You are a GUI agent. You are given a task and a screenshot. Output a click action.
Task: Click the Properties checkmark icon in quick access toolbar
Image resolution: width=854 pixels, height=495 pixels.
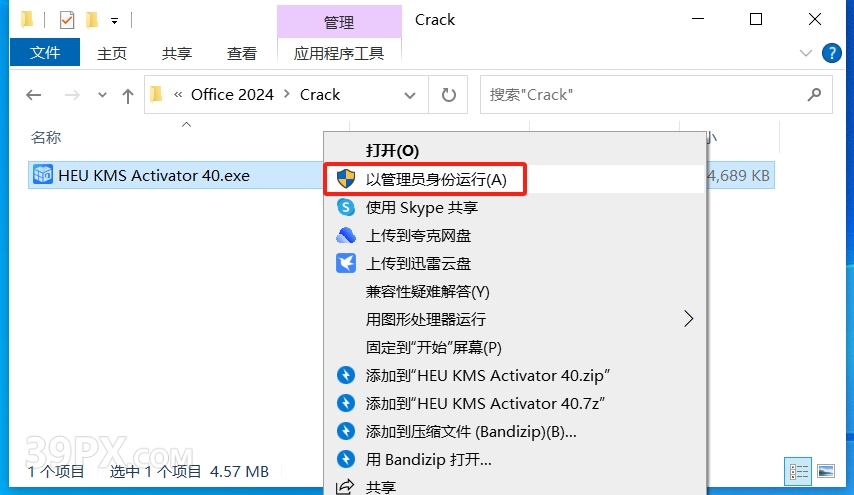tap(67, 21)
